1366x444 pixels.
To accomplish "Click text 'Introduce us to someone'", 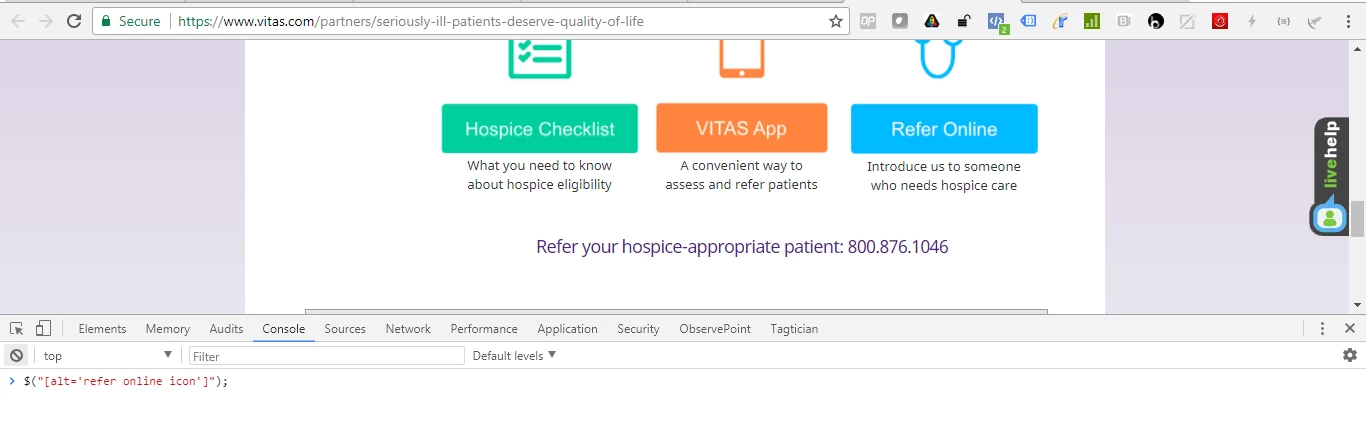I will pos(944,167).
